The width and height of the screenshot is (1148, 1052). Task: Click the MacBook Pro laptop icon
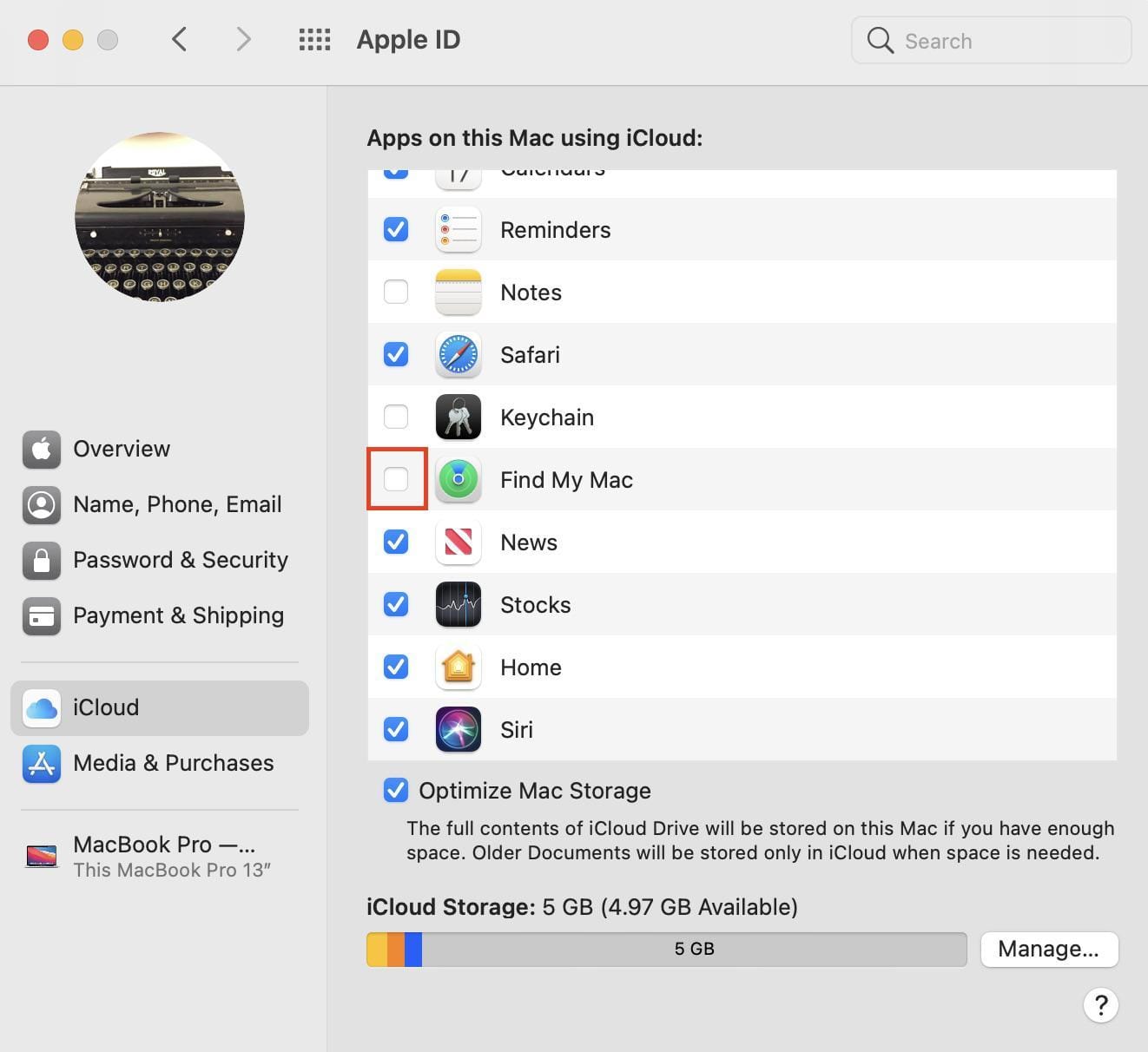[x=42, y=857]
